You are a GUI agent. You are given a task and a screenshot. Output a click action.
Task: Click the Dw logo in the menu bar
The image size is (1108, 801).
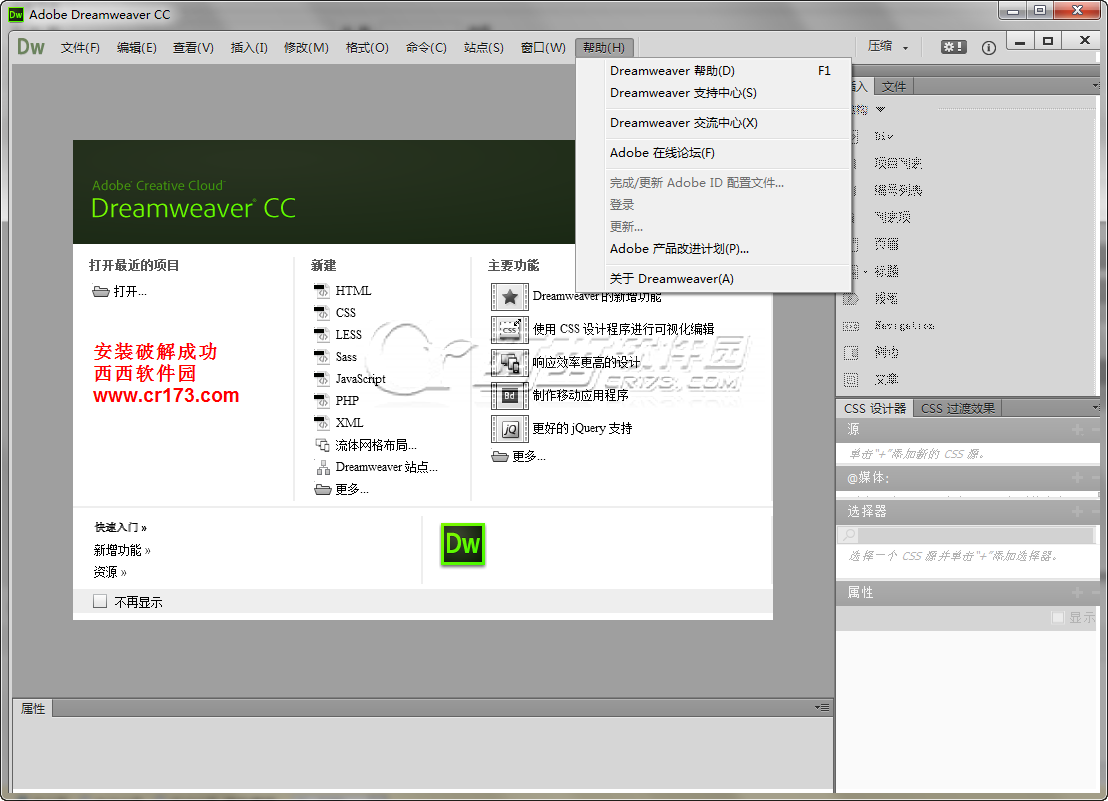pos(30,47)
